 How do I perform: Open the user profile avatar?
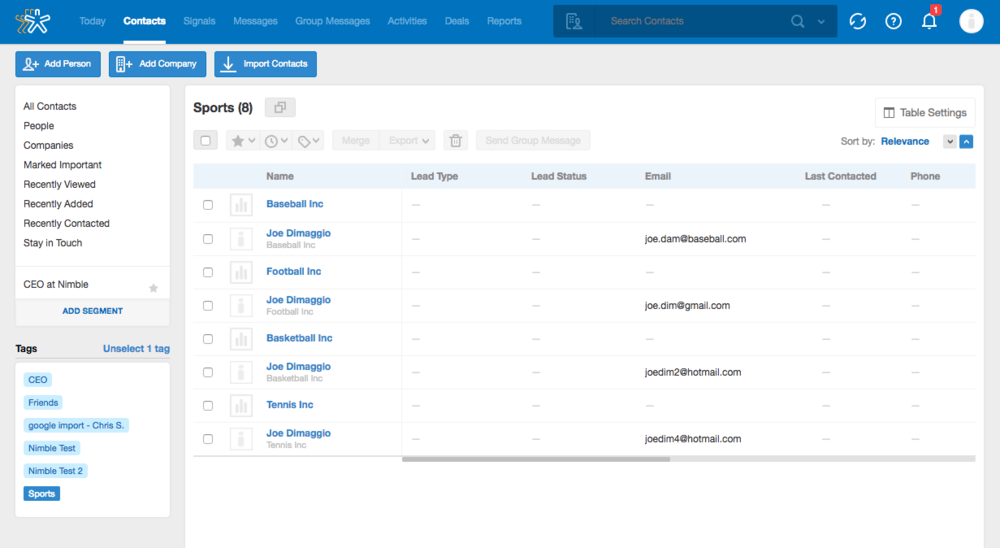tap(971, 21)
